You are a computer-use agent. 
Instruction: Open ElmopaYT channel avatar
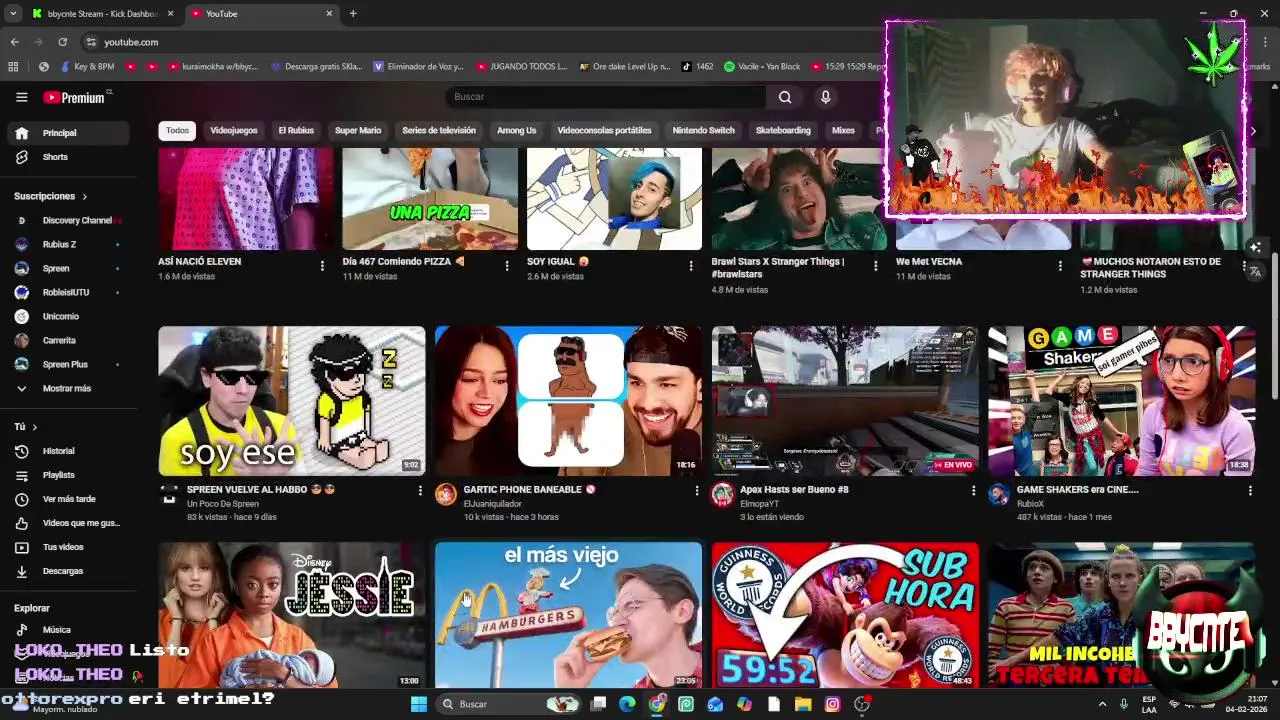722,494
